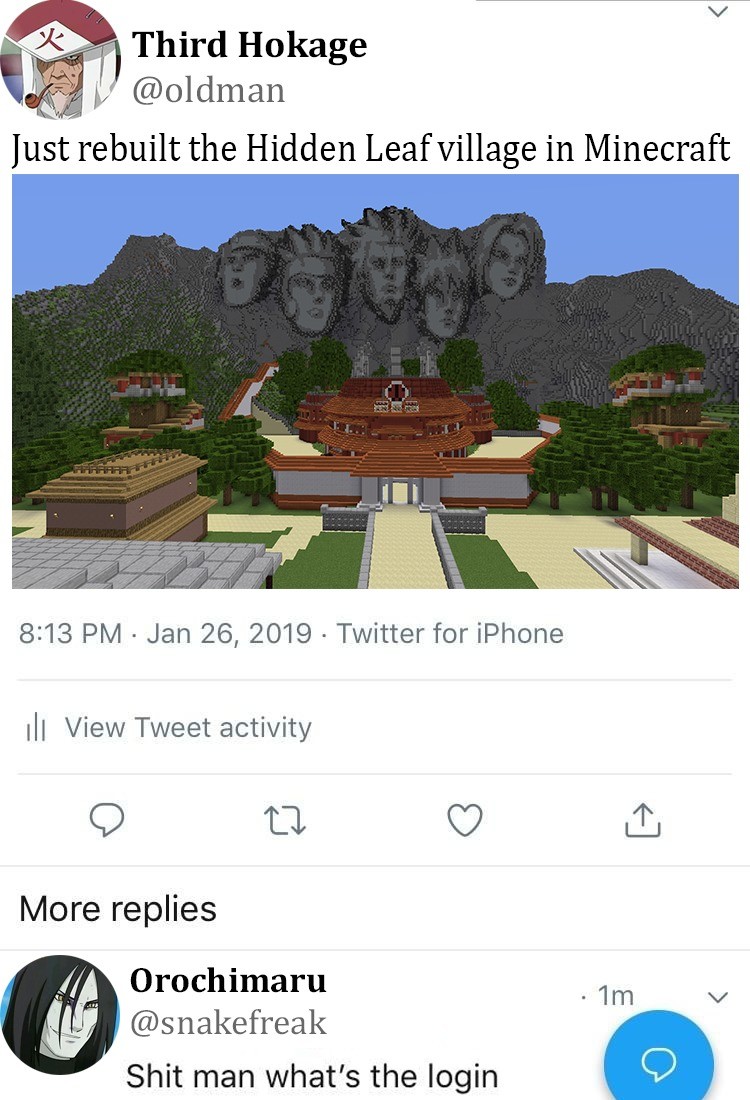Open reply text "Shit man what's the login"
The image size is (750, 1100).
[312, 1075]
